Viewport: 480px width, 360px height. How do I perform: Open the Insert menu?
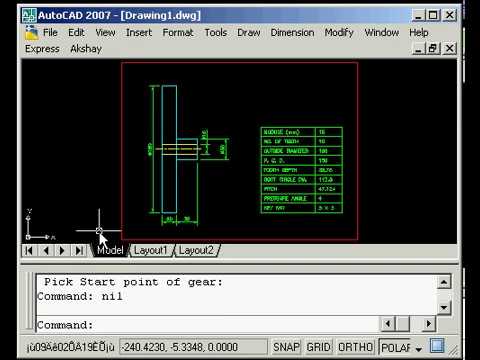coord(139,33)
